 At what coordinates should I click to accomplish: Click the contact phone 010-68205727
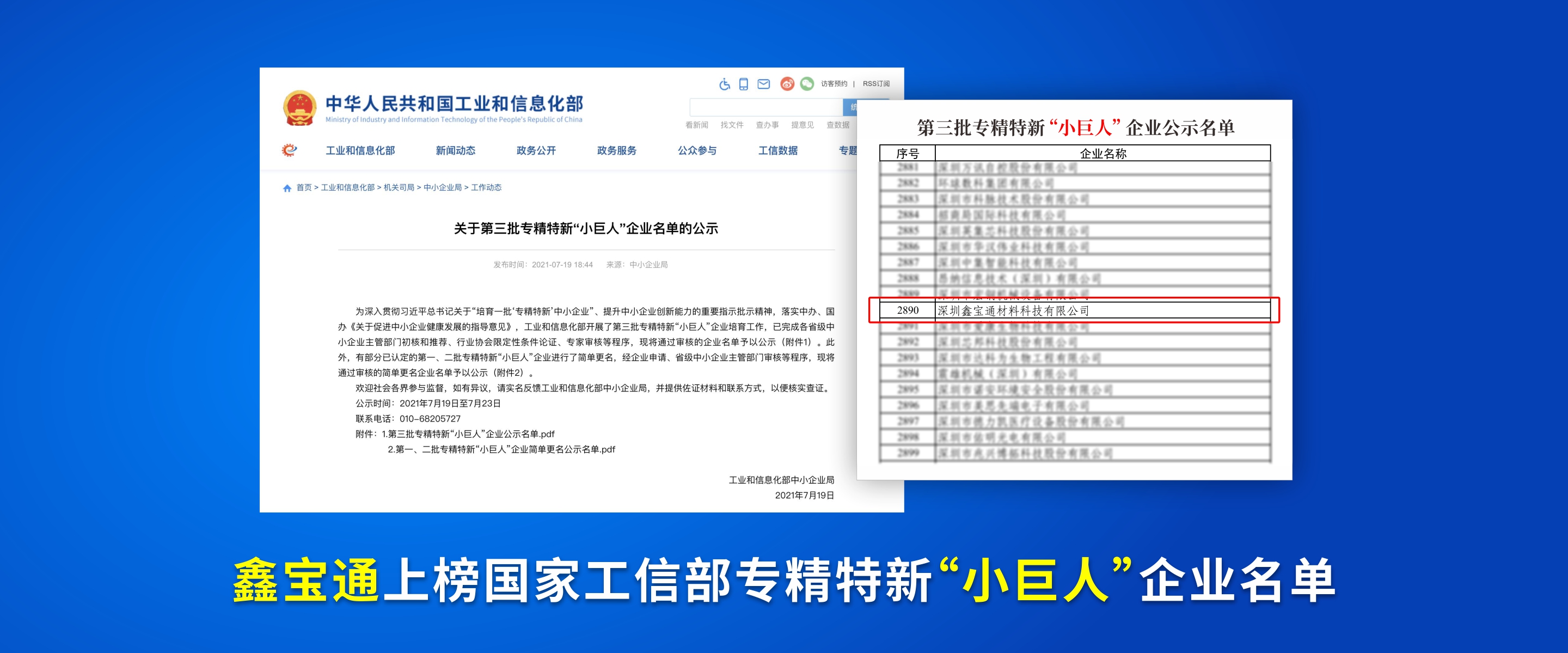click(x=430, y=419)
